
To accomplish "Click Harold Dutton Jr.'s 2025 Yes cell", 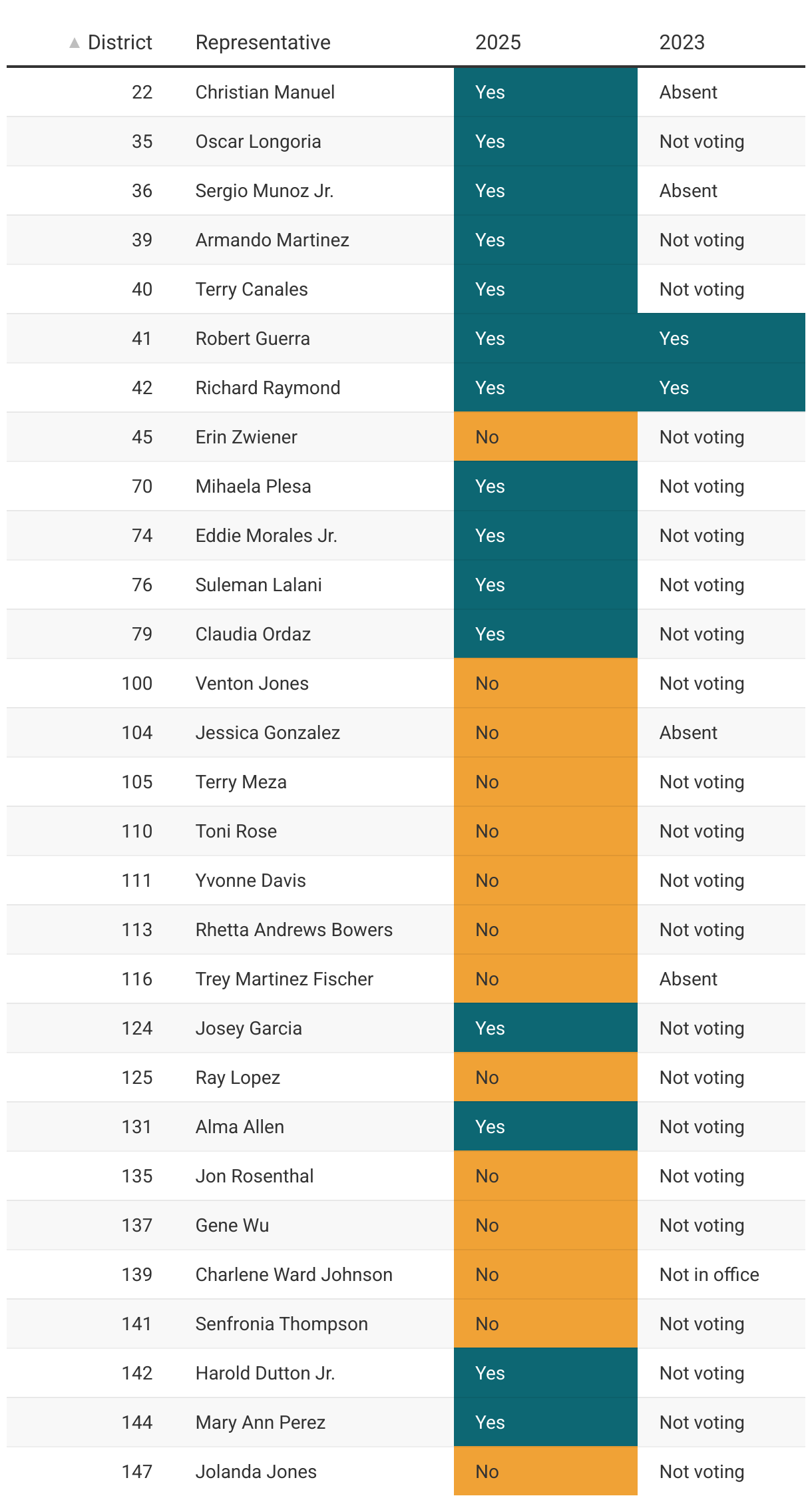I will coord(546,1373).
